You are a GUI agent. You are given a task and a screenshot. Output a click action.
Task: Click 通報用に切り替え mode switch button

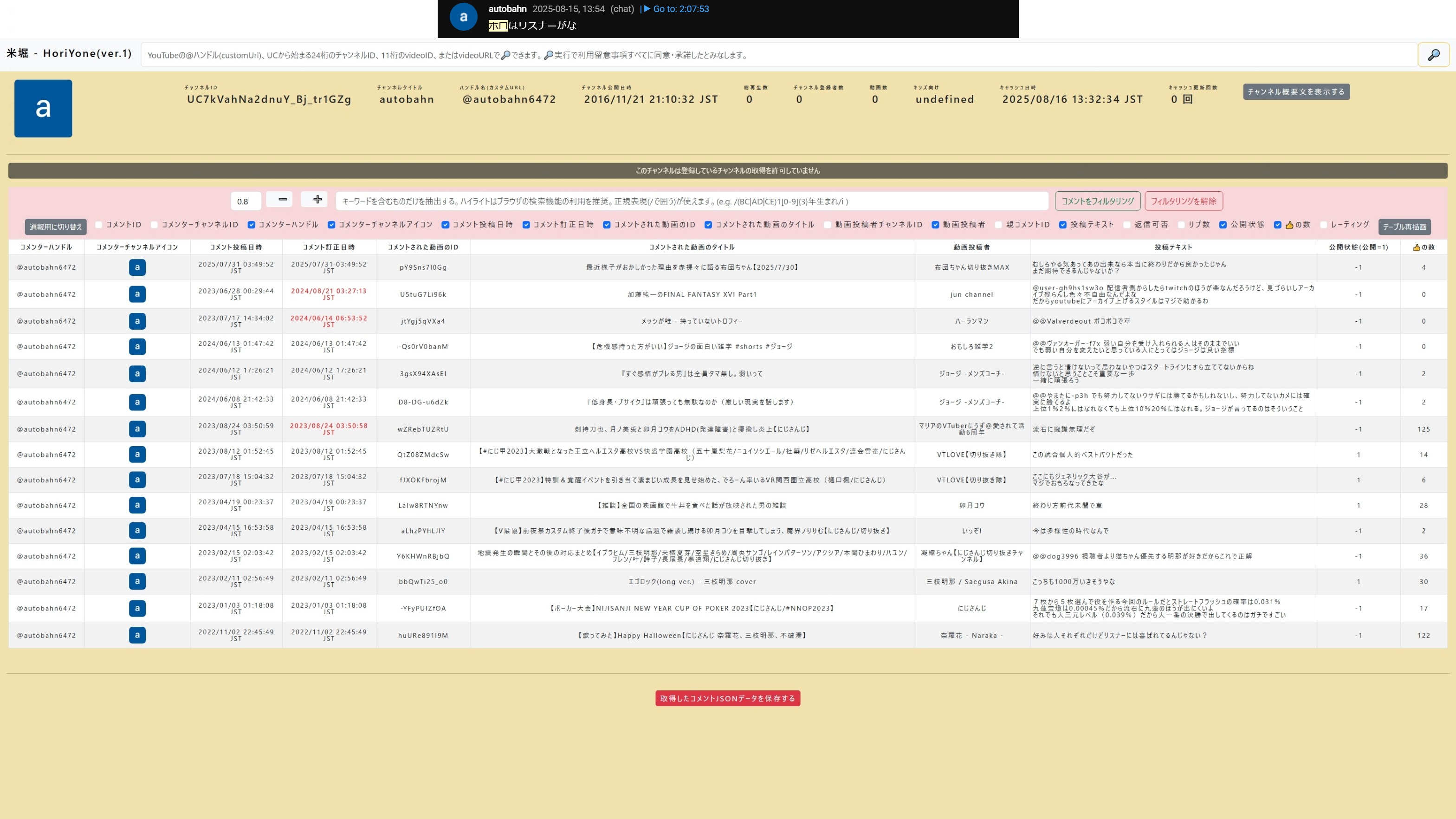[55, 227]
